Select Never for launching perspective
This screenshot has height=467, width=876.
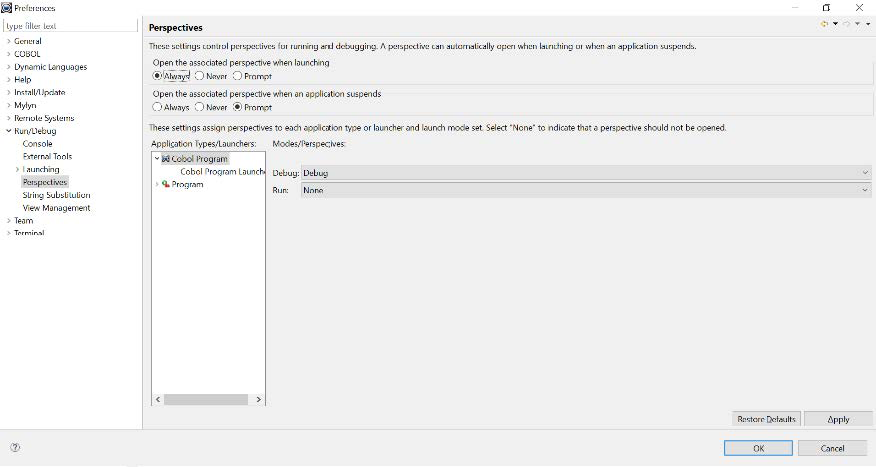coord(199,76)
